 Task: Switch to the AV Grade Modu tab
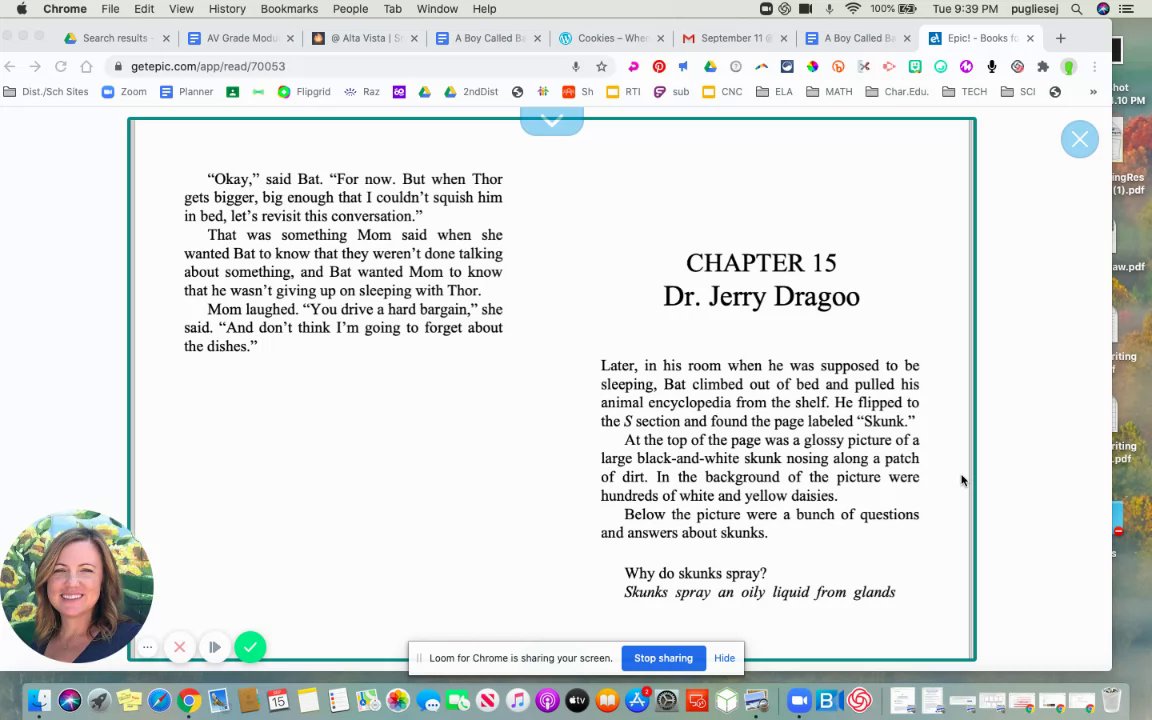241,38
